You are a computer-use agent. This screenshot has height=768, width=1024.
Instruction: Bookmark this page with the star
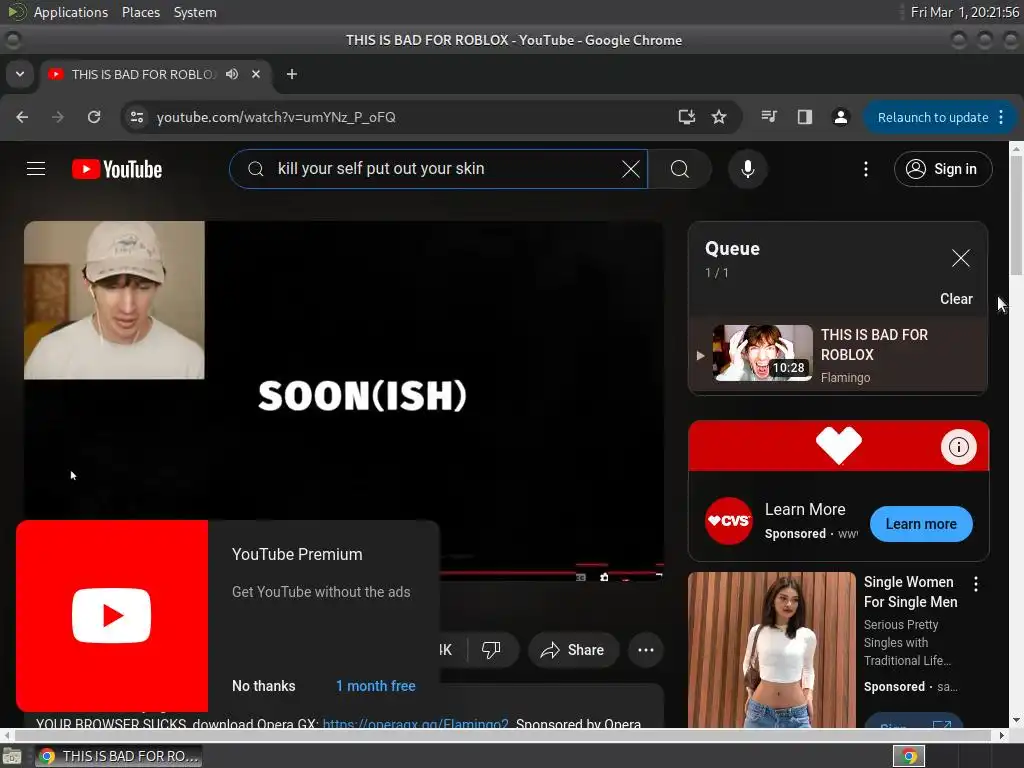[x=719, y=117]
